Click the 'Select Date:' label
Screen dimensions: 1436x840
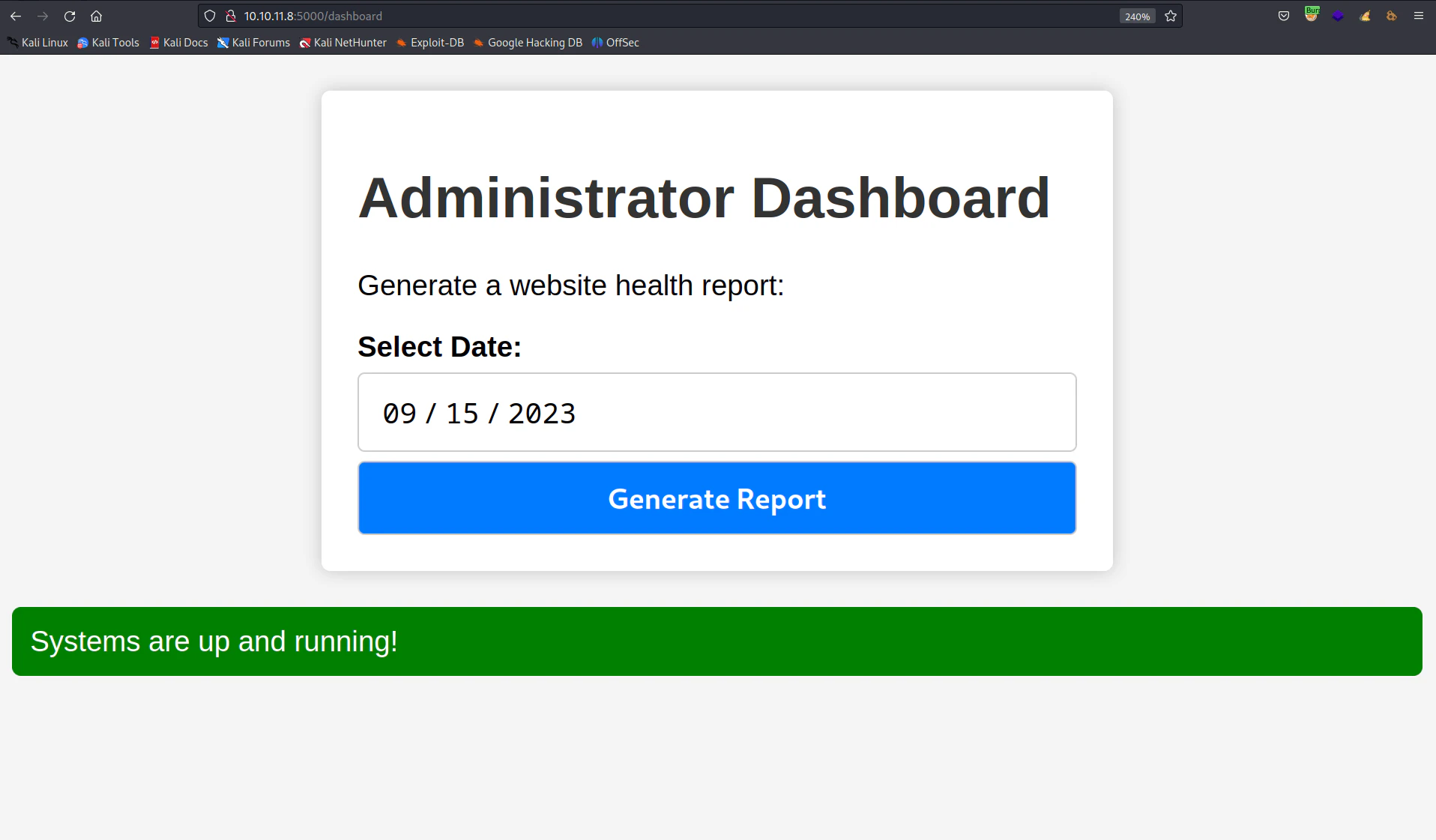coord(439,347)
